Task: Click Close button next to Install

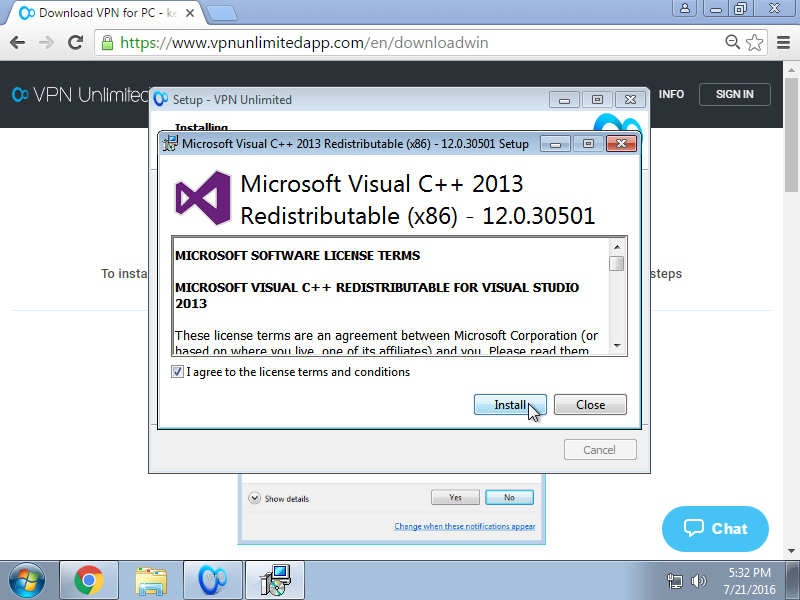Action: tap(590, 405)
